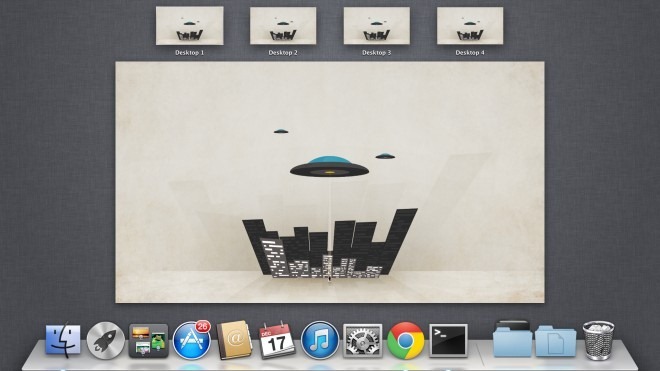Screen dimensions: 660x371
Task: Click the 'Desktop 2' label
Action: 283,53
